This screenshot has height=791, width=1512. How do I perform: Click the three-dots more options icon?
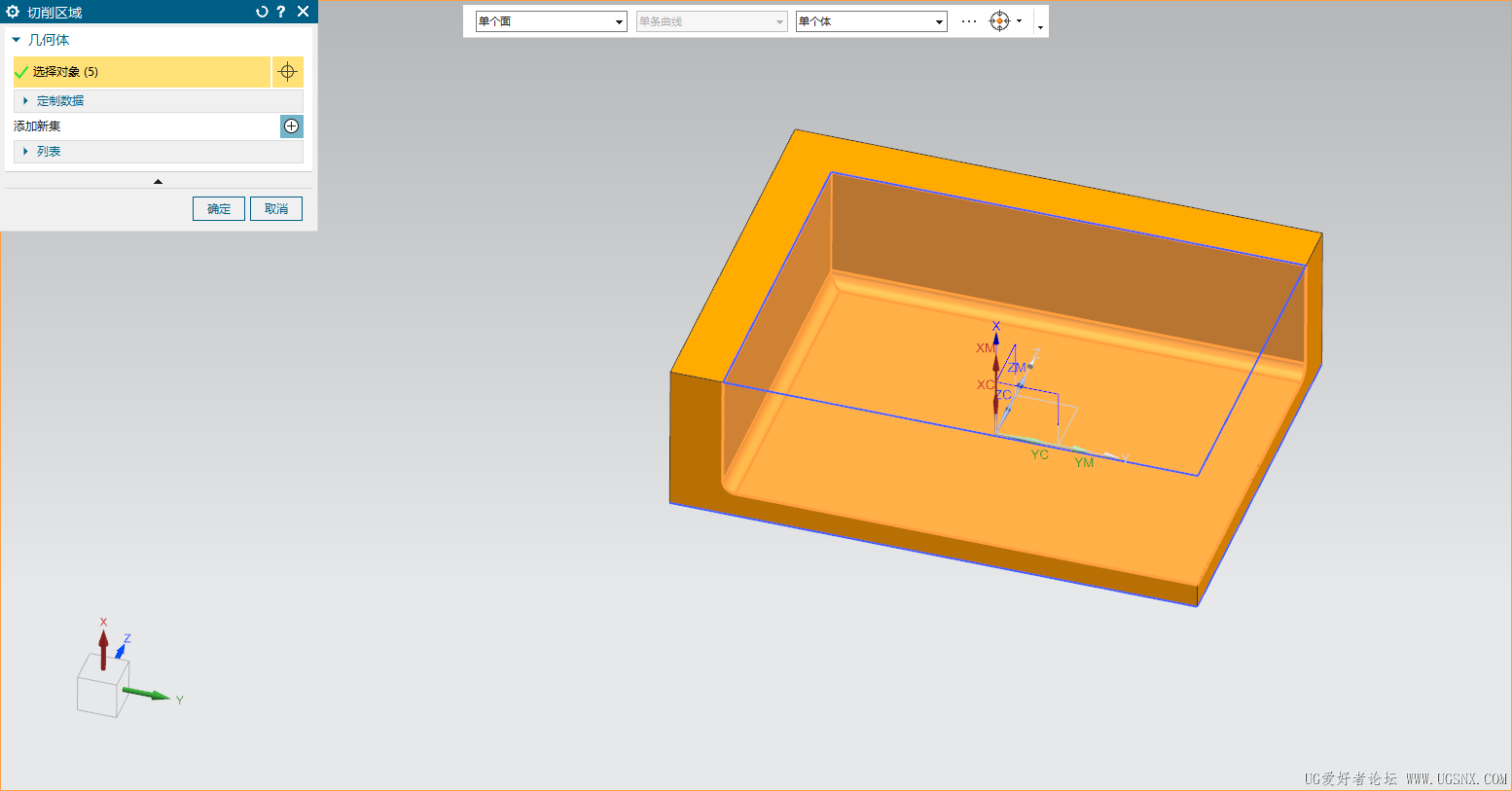click(x=968, y=21)
